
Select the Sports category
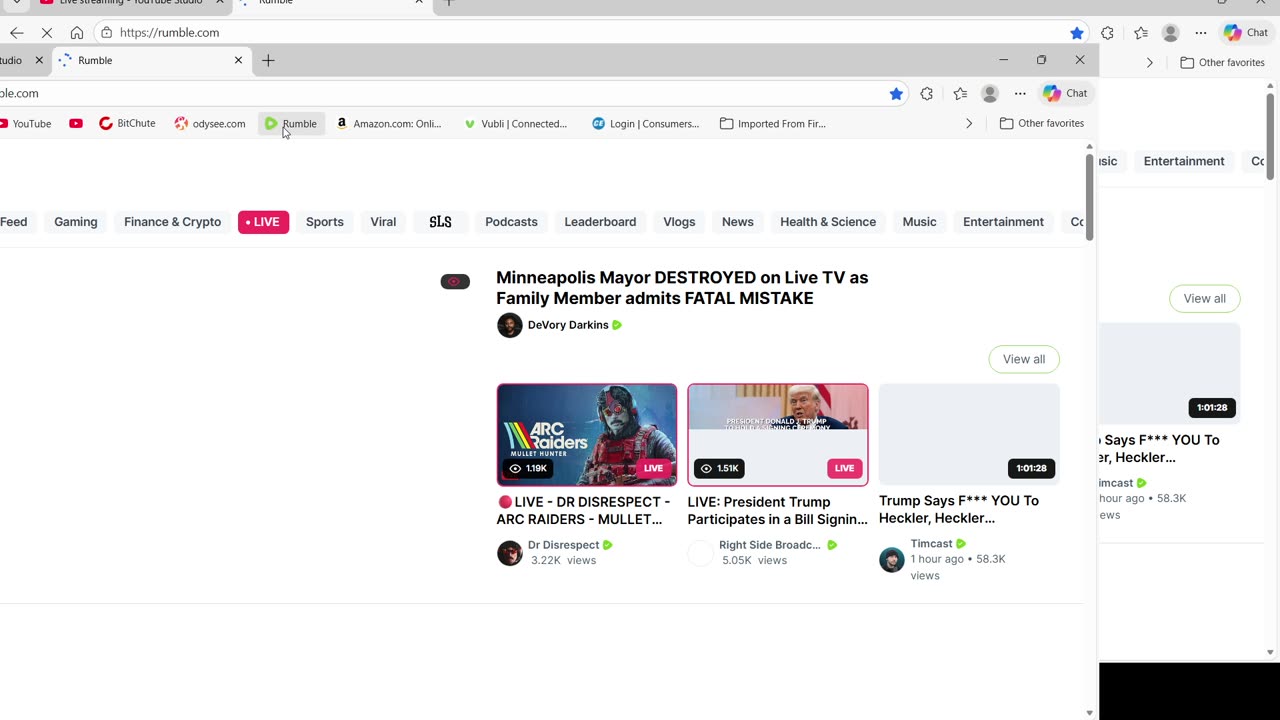point(324,222)
